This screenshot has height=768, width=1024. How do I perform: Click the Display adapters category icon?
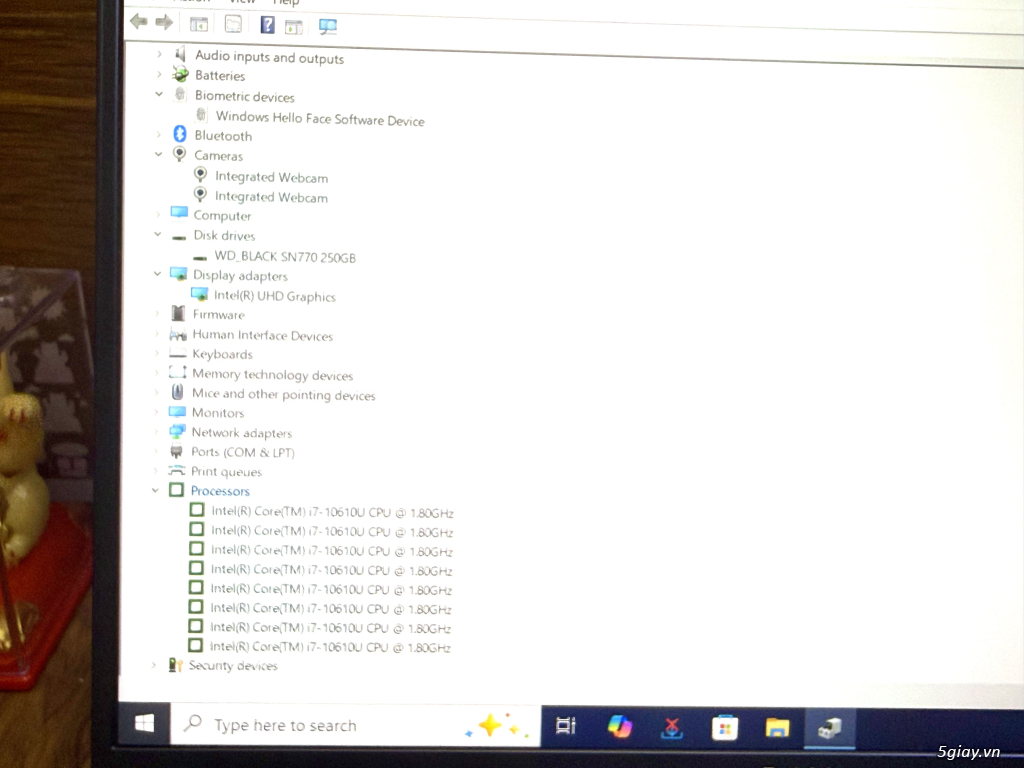(178, 274)
